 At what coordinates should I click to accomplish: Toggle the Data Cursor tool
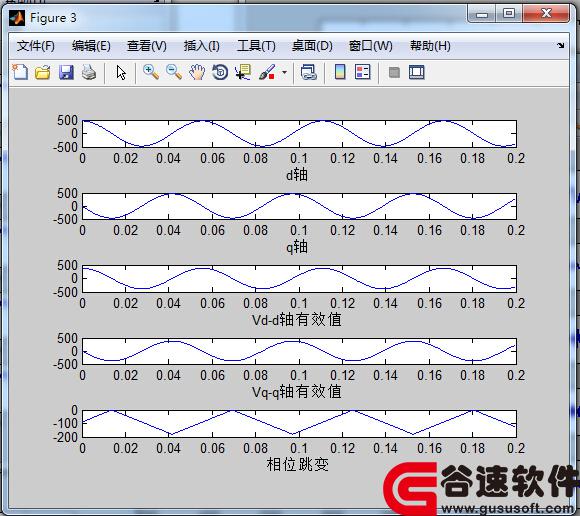point(243,72)
